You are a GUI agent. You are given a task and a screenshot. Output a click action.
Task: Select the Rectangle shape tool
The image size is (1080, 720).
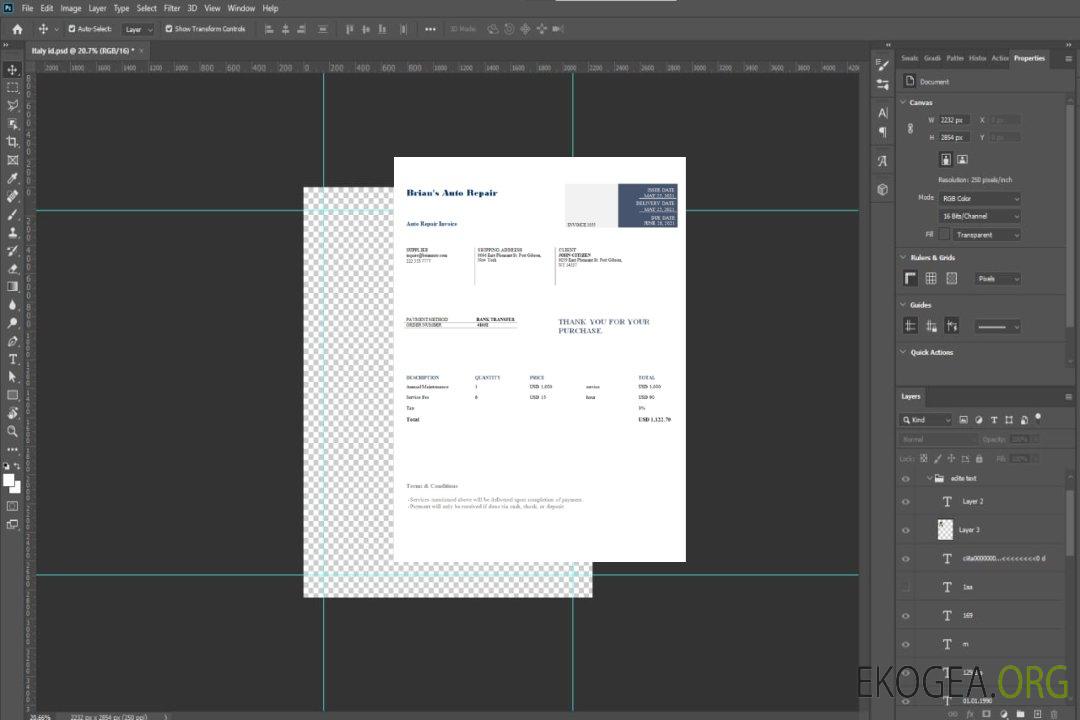point(12,395)
